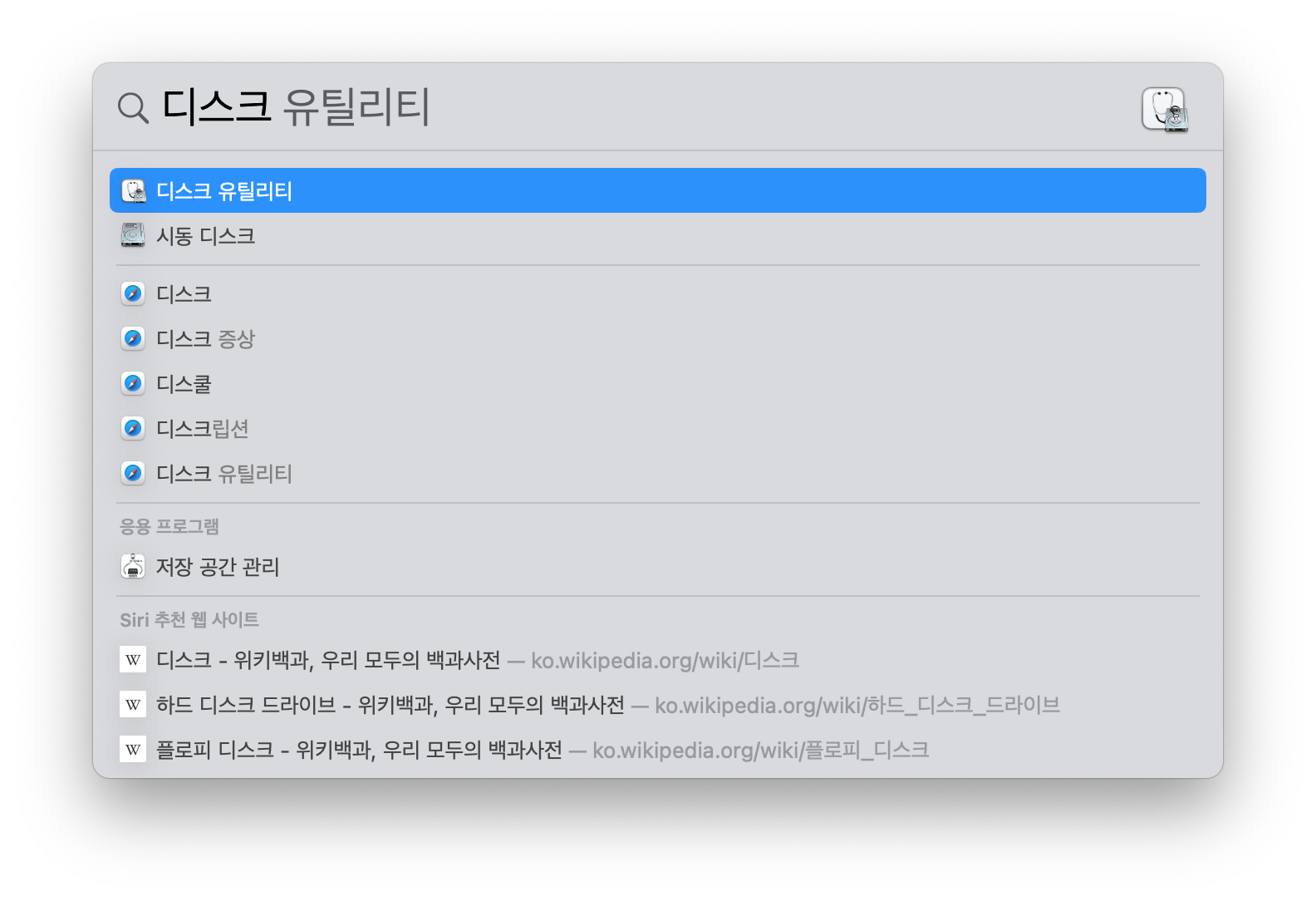Image resolution: width=1316 pixels, height=901 pixels.
Task: Open the 저장 공간 관리 application
Action: 658,567
